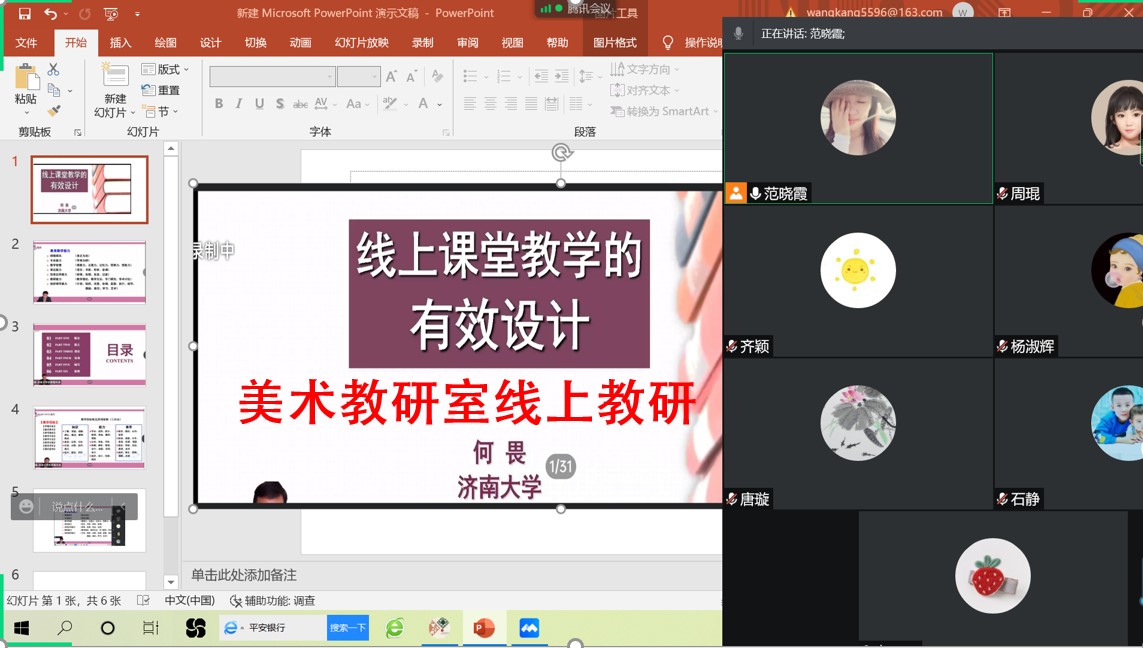1143x648 pixels.
Task: Click the Format Painter brush icon
Action: pyautogui.click(x=54, y=111)
